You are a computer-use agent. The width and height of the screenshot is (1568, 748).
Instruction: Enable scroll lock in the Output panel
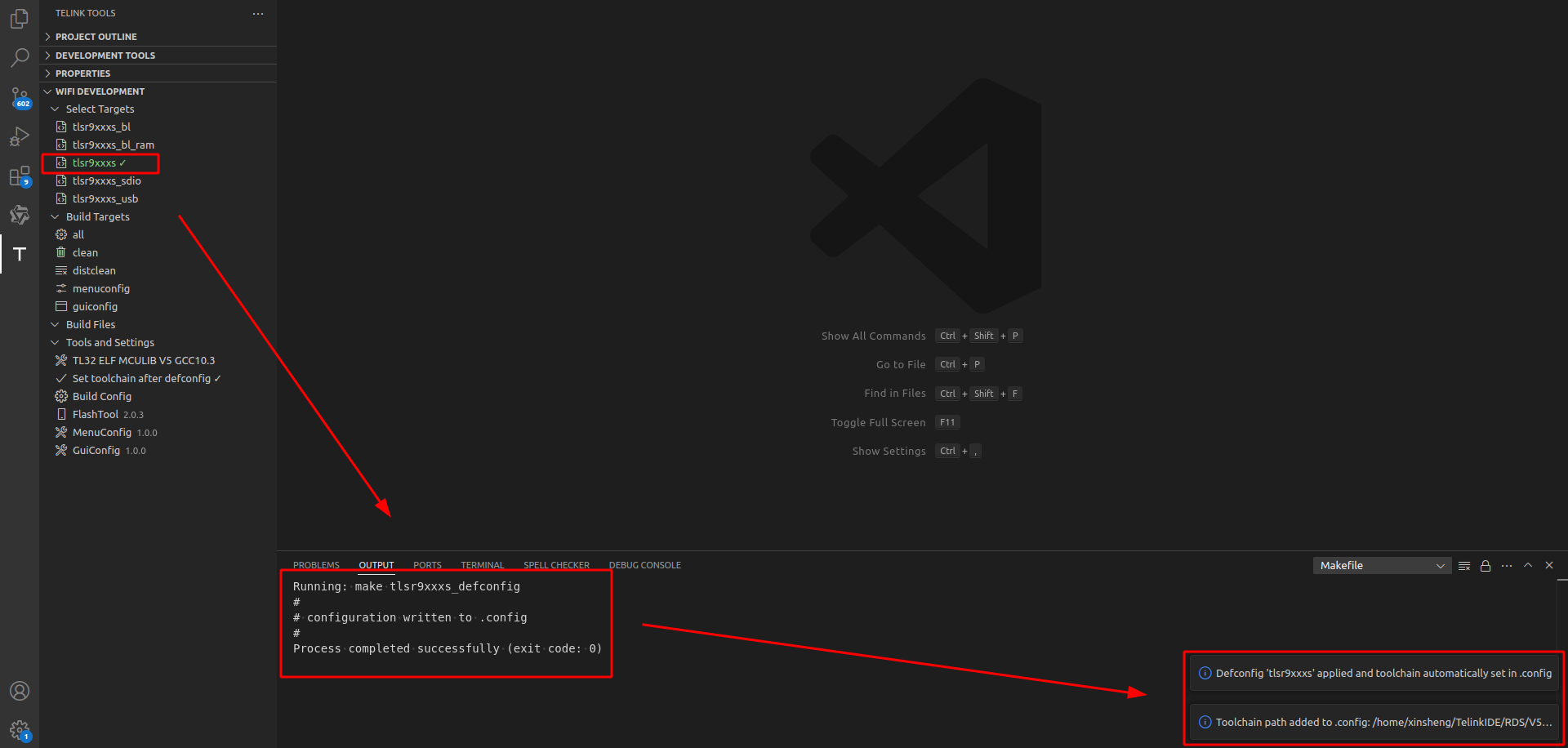tap(1486, 565)
